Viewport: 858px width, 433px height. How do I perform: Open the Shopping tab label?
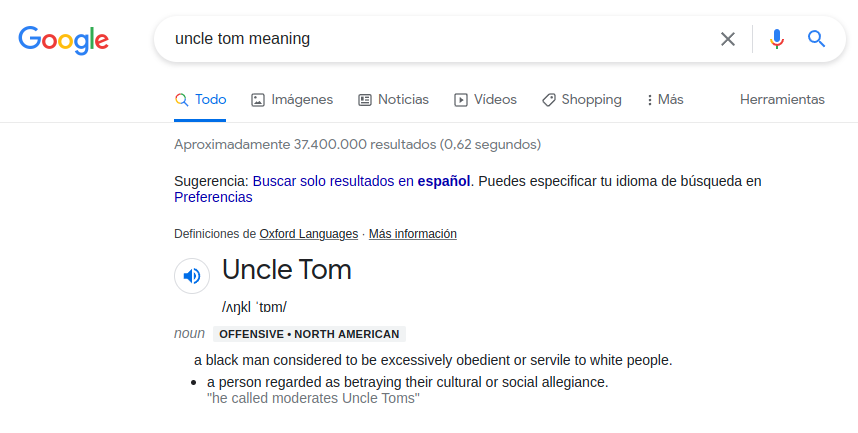(592, 100)
